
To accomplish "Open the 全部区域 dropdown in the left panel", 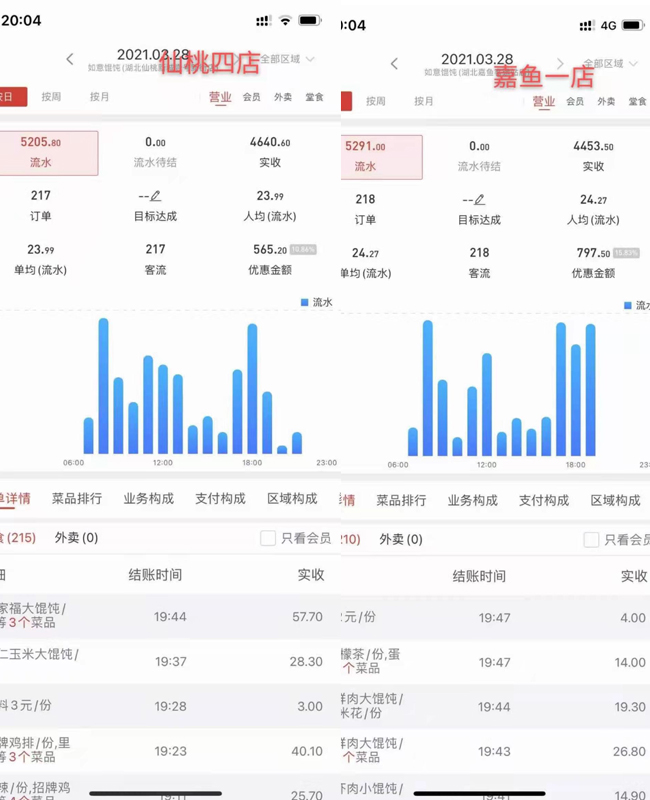I will tap(290, 60).
